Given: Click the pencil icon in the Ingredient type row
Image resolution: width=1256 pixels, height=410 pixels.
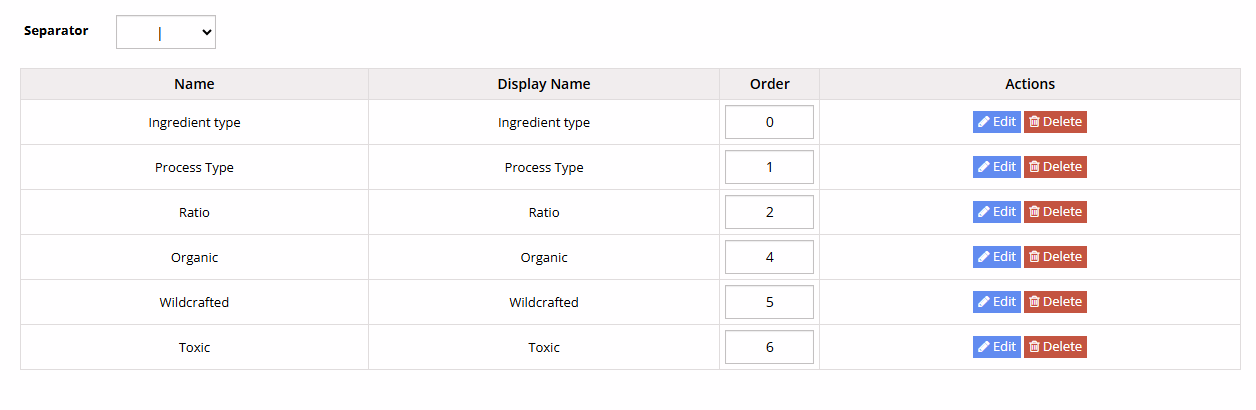Looking at the screenshot, I should [x=984, y=122].
